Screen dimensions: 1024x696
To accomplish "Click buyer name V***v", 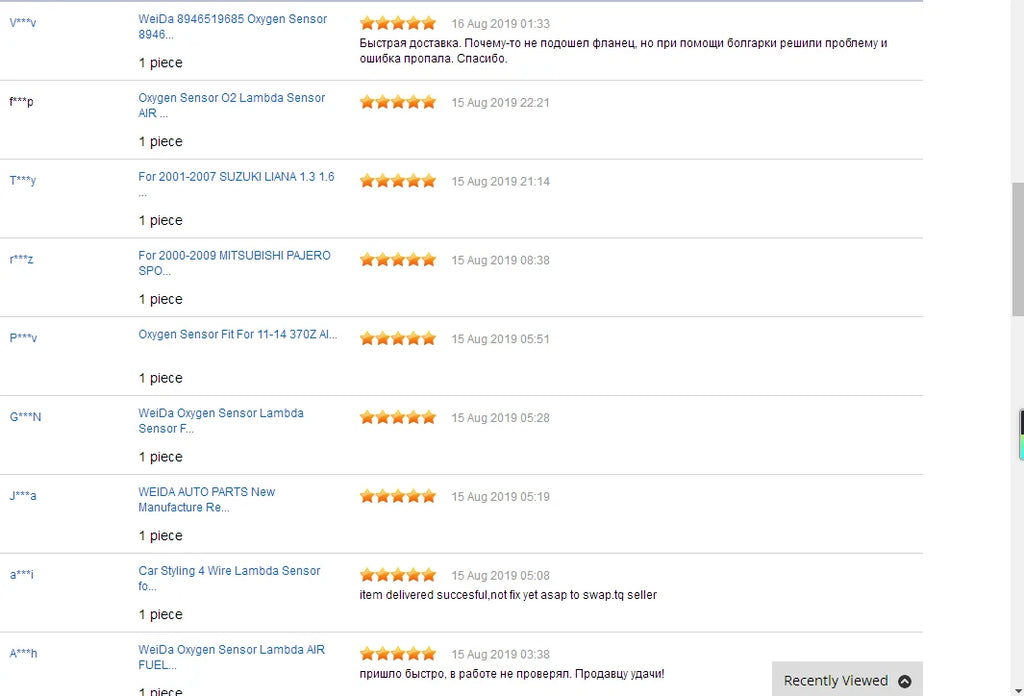I will coord(23,22).
